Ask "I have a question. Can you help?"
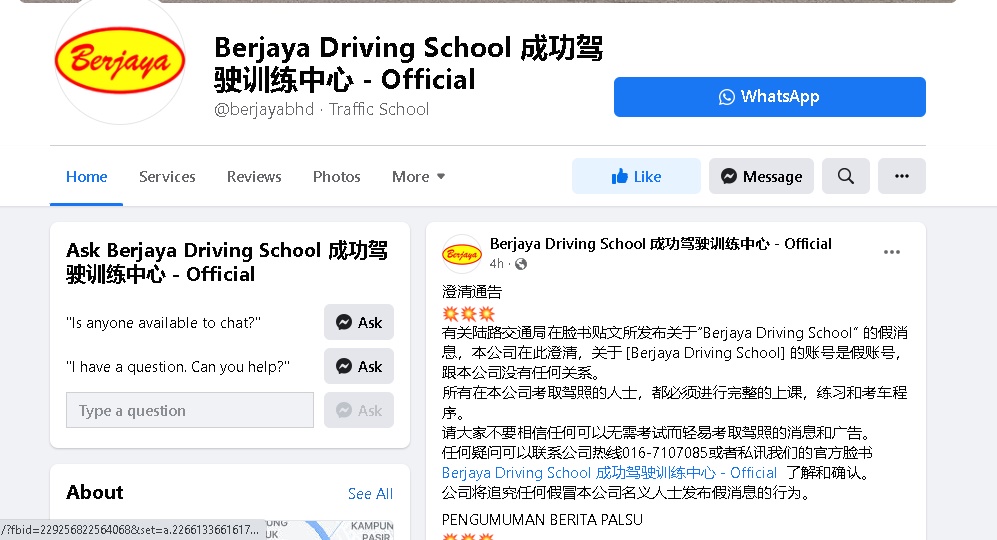 [x=359, y=366]
